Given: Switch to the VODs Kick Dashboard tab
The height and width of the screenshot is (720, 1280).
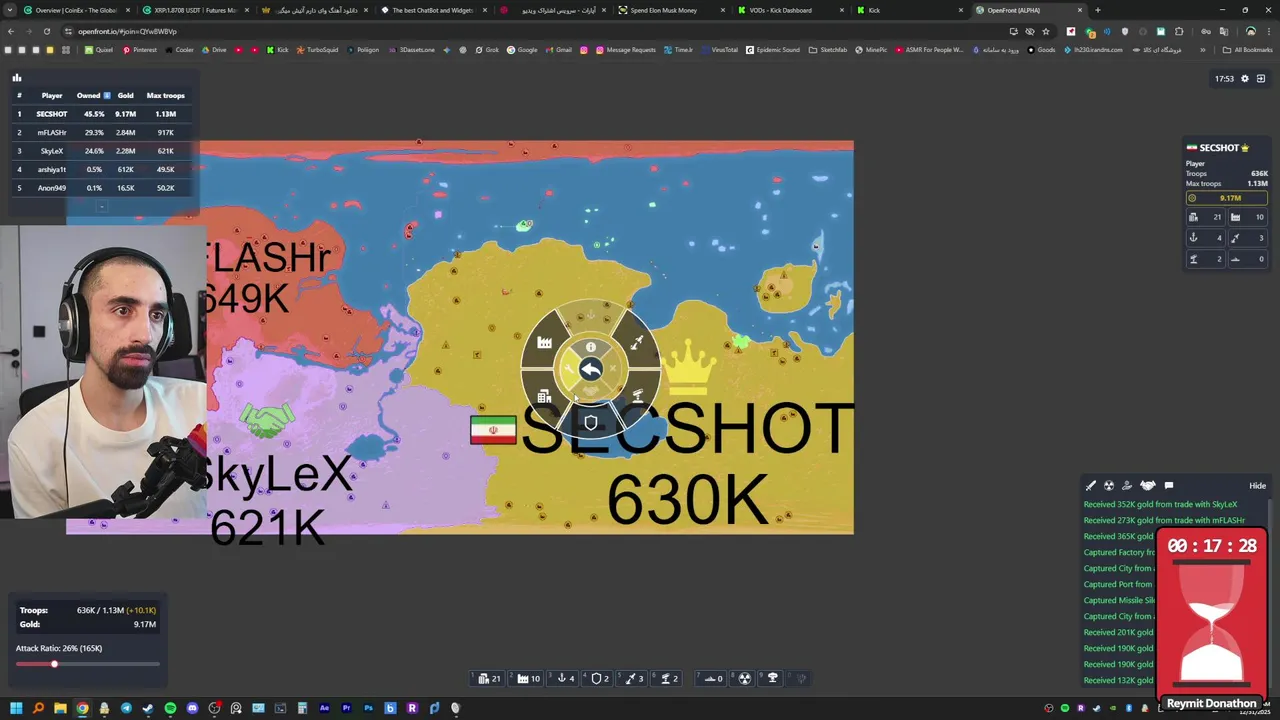Looking at the screenshot, I should 790,10.
